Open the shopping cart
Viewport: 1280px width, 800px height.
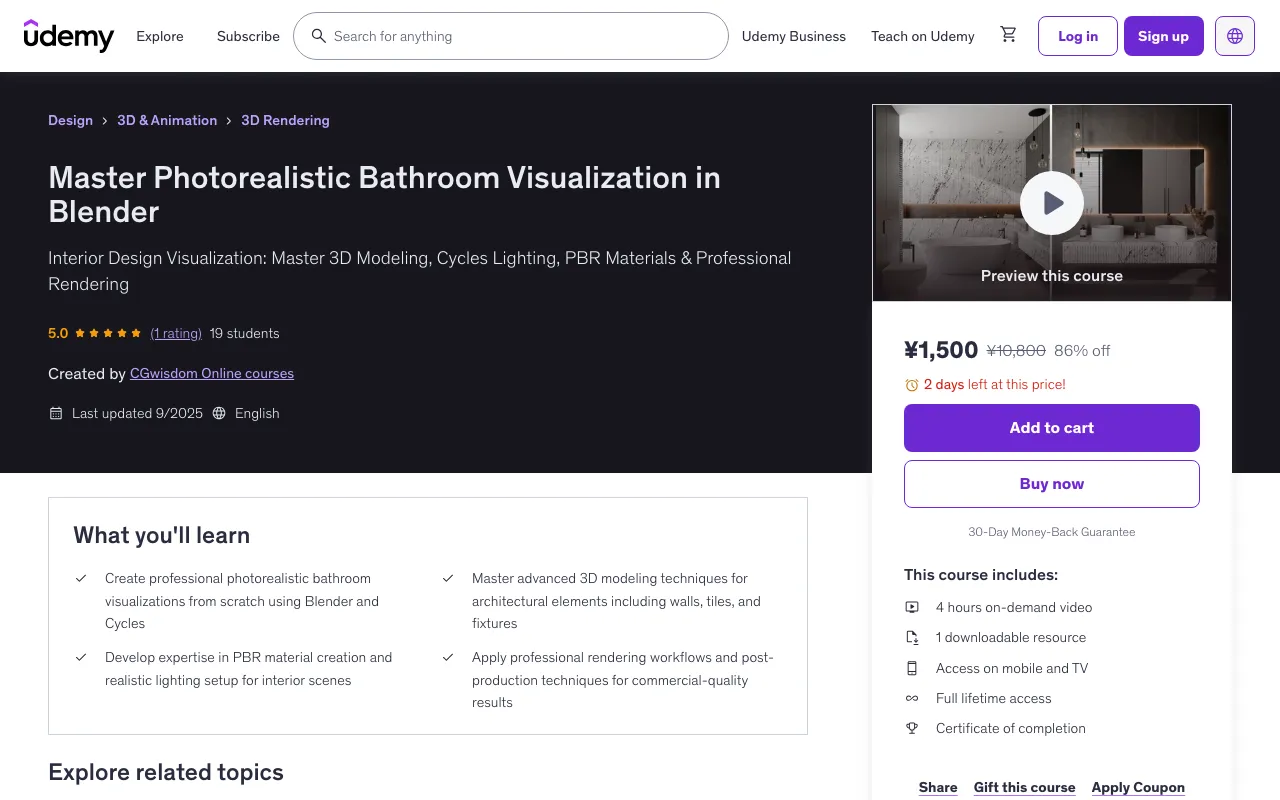[x=1009, y=35]
